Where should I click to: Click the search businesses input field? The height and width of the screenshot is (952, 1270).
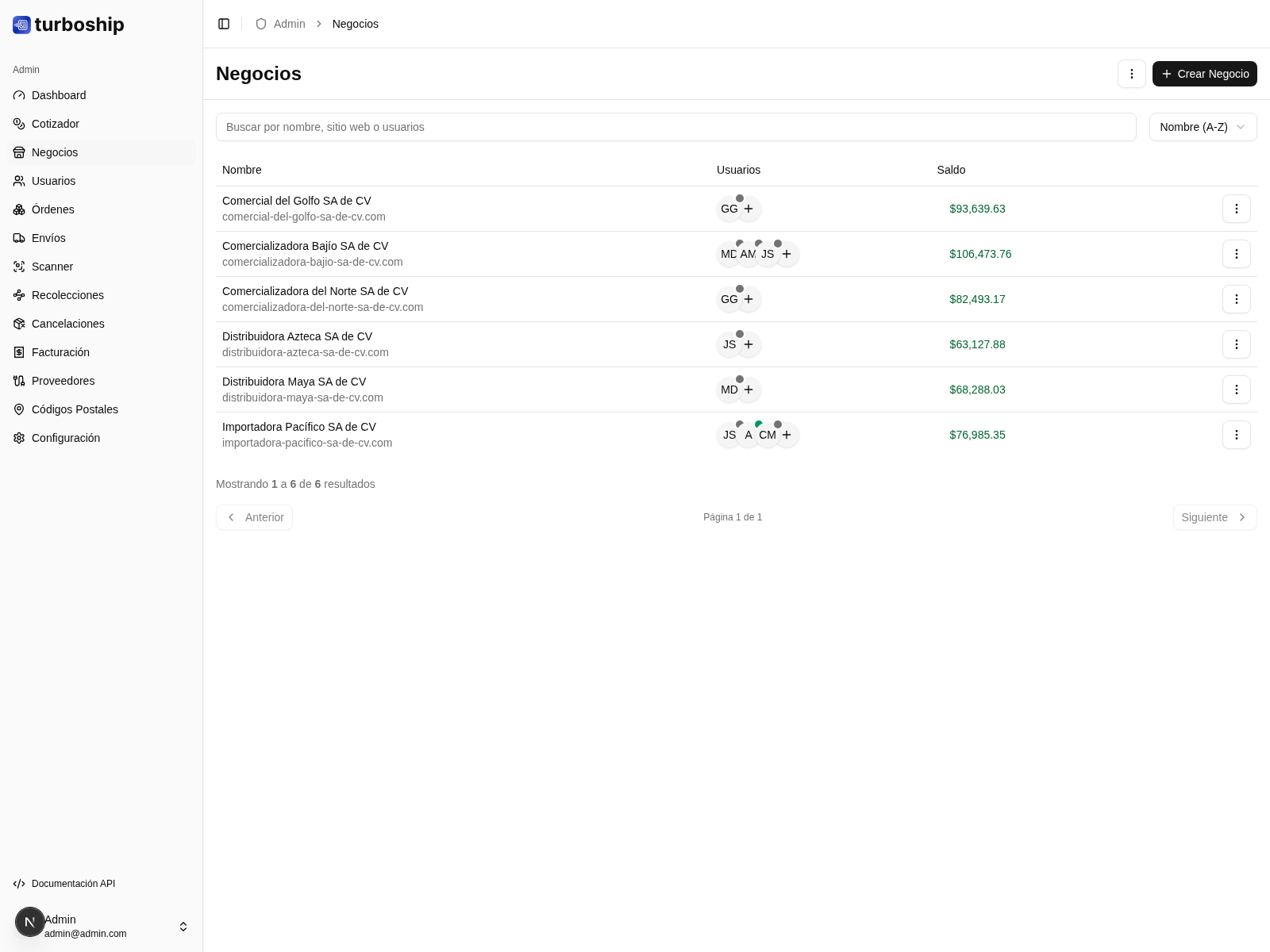coord(675,127)
